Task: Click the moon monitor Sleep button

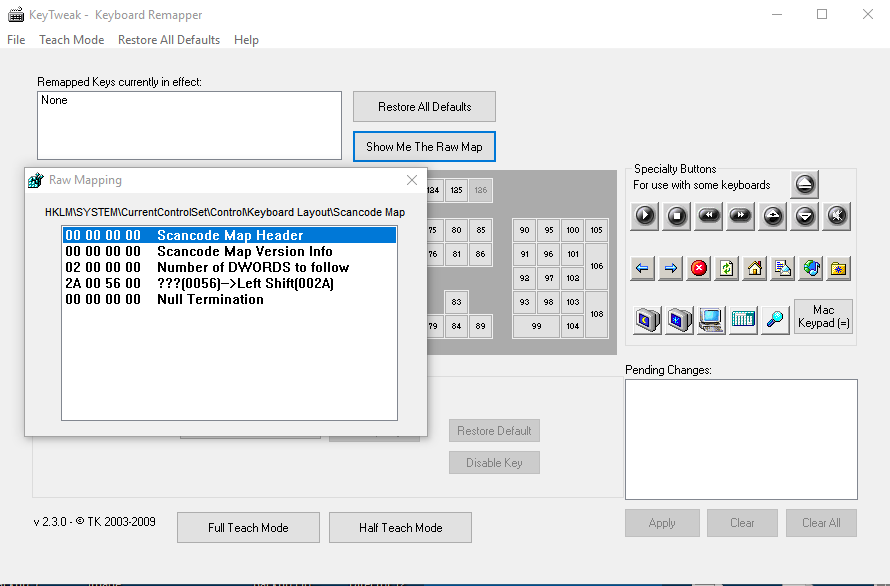Action: tap(648, 320)
